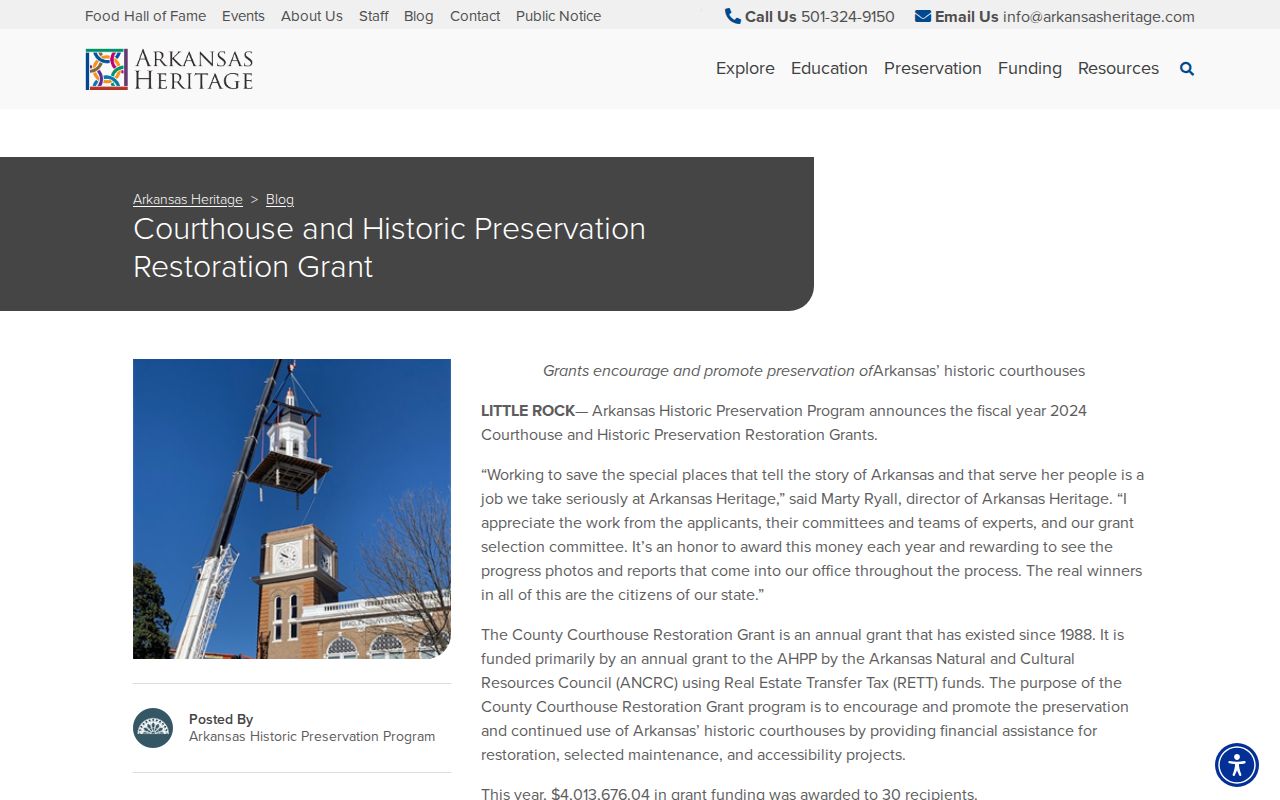Click the italic 'Grants encourage and promote' tagline
The image size is (1280, 800).
click(708, 371)
